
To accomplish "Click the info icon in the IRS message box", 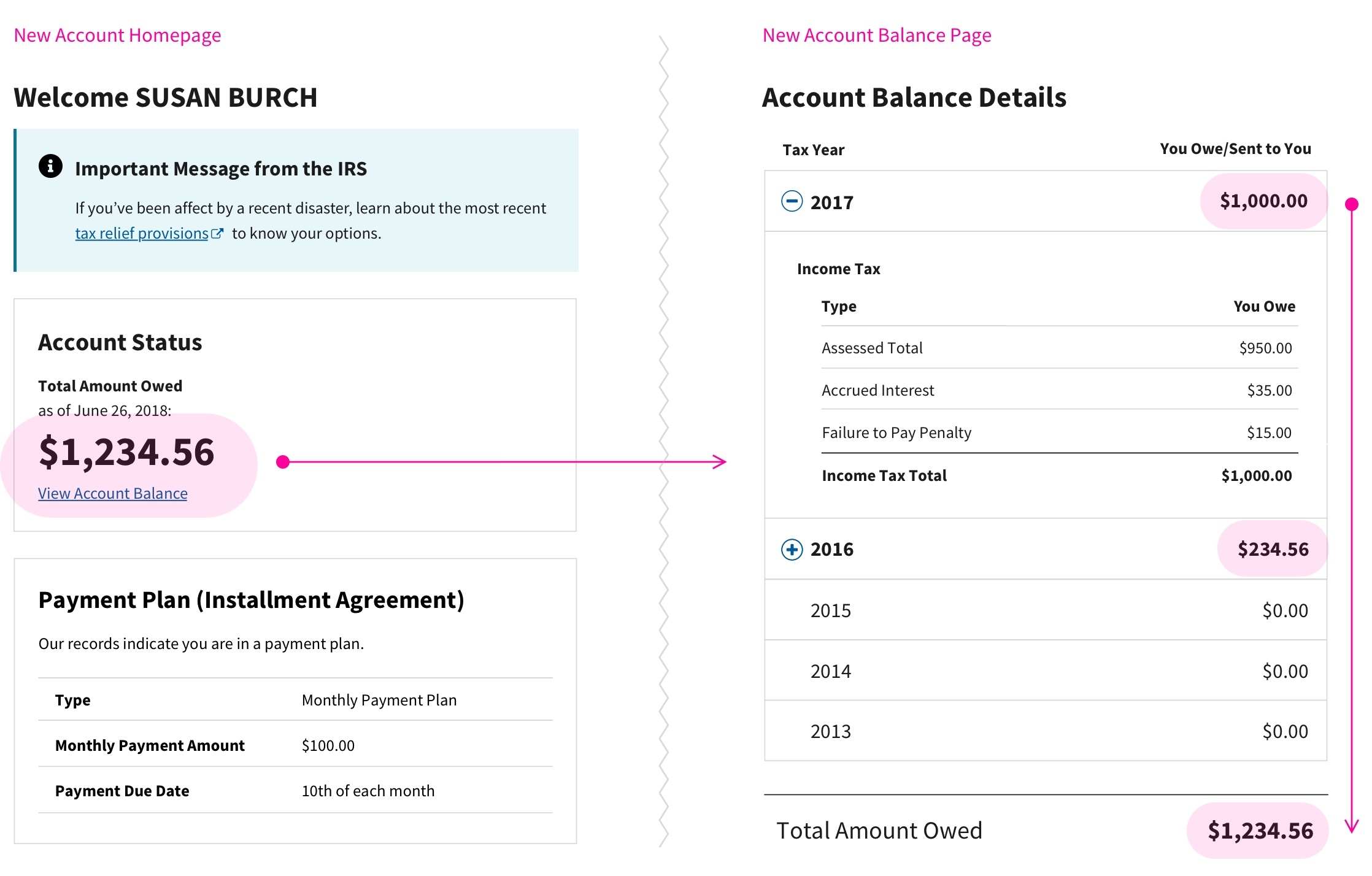I will tap(50, 167).
